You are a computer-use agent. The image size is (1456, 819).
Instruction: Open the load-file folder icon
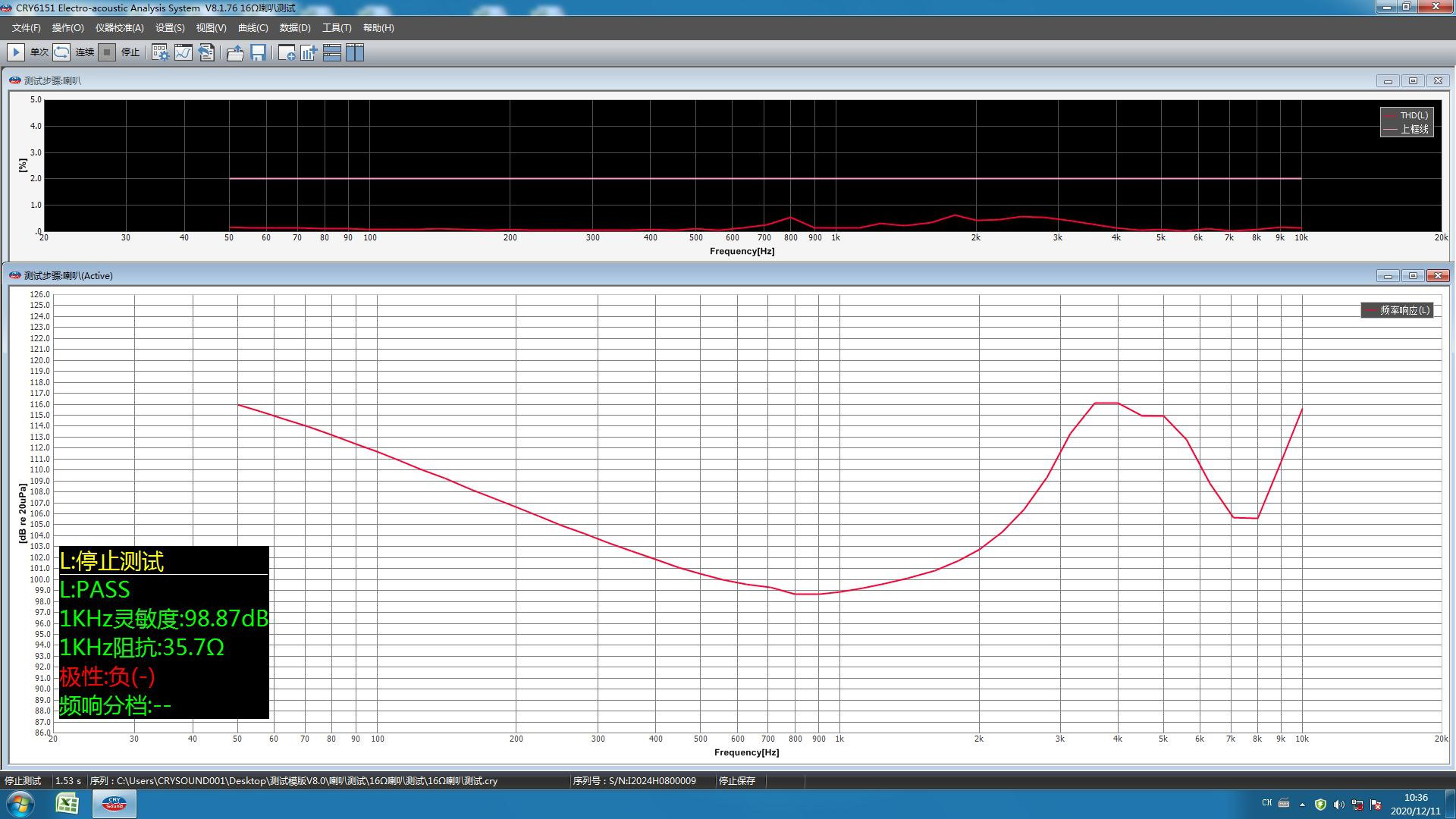(235, 52)
